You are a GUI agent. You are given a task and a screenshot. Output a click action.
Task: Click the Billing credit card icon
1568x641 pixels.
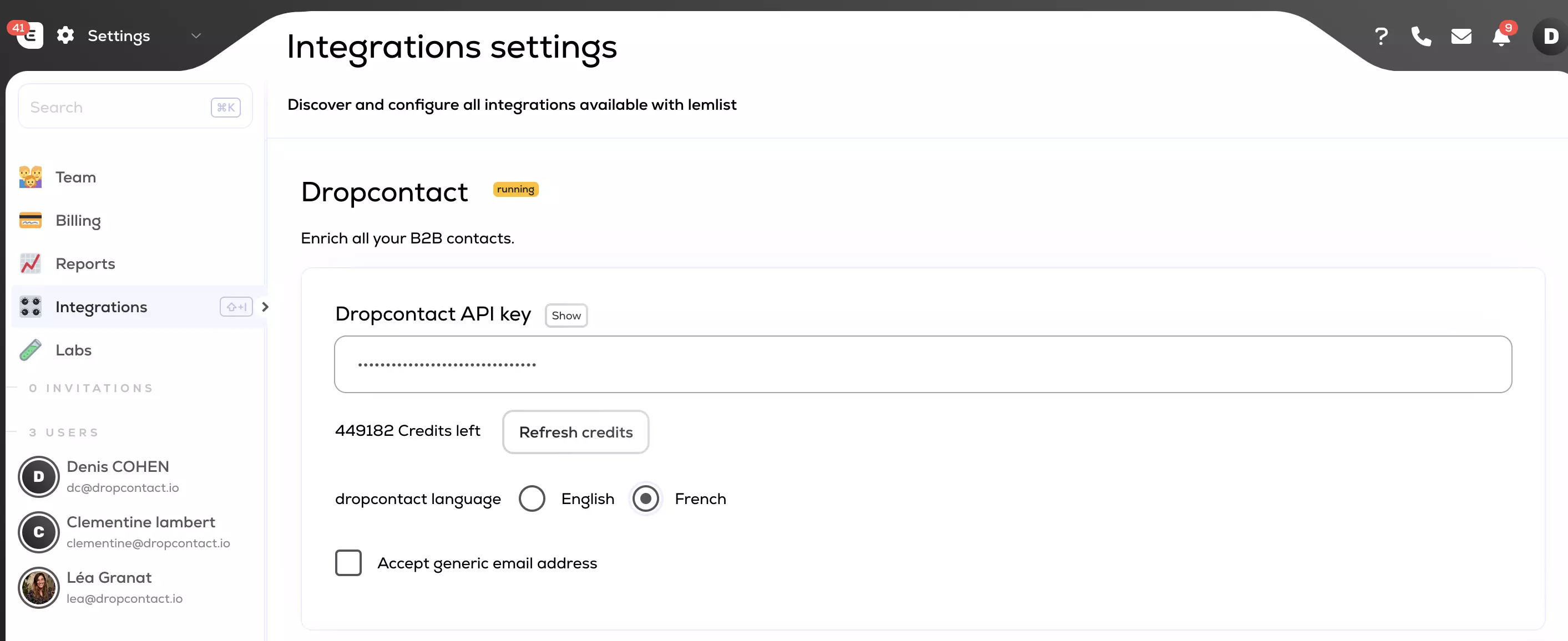(x=31, y=220)
